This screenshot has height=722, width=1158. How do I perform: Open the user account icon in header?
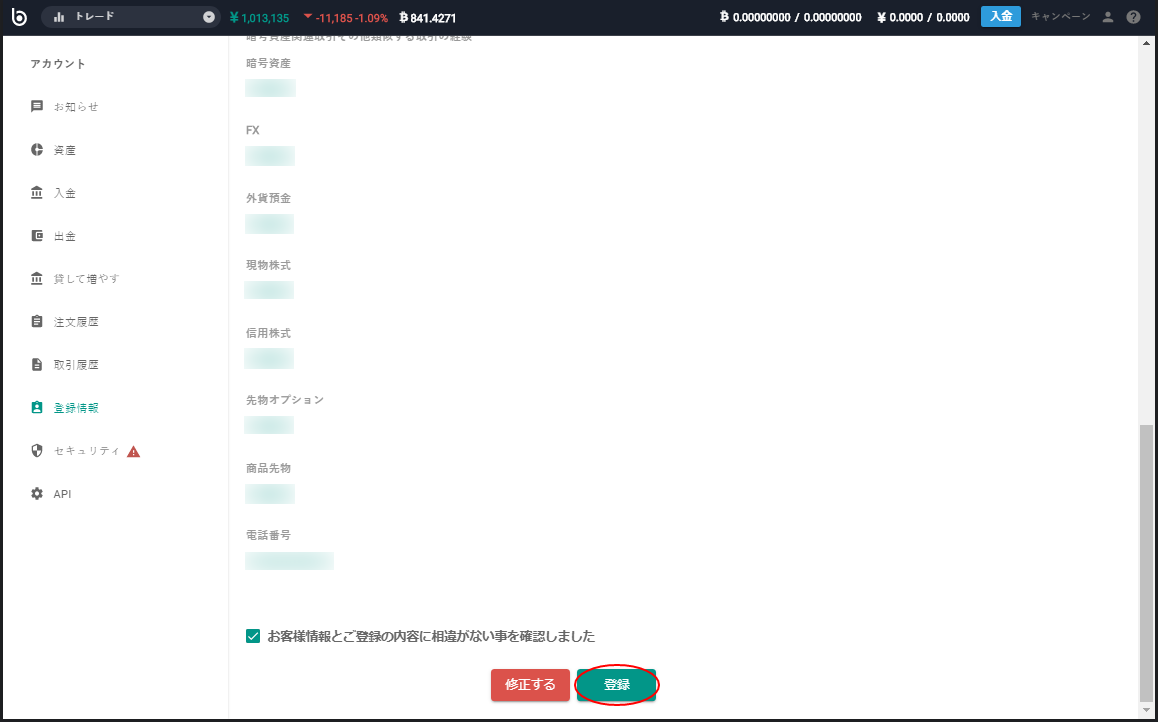click(1107, 17)
